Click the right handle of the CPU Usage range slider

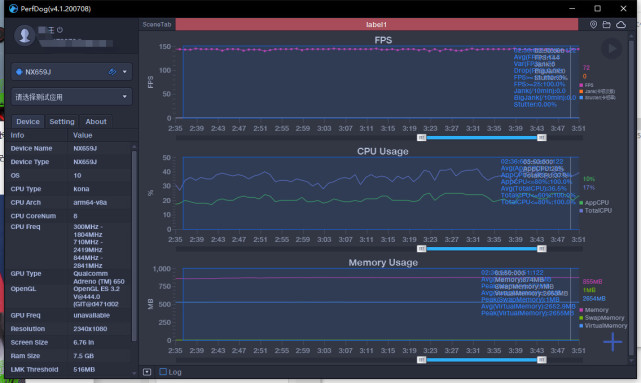pos(542,249)
